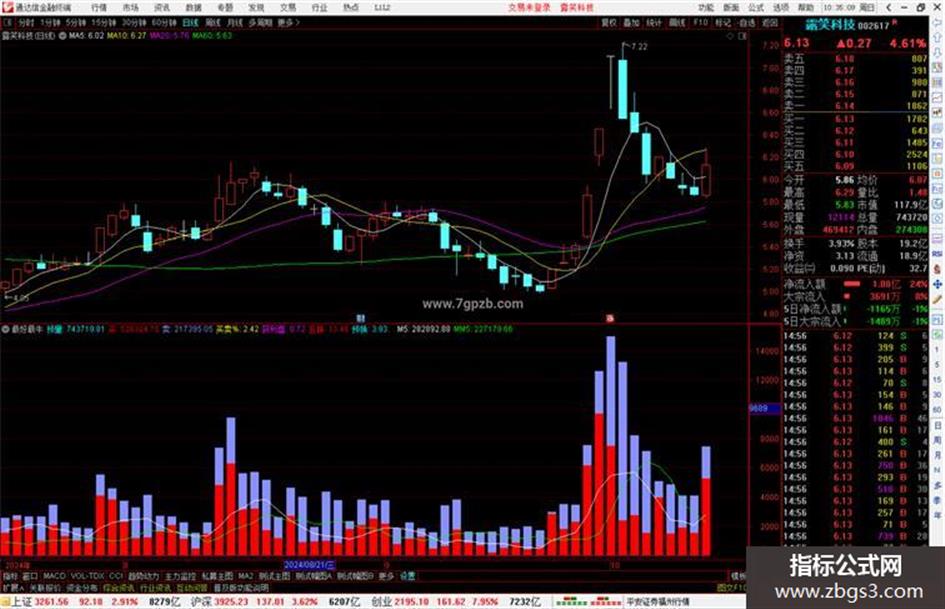This screenshot has width=945, height=609.
Task: Open the 公式 menu in title bar
Action: 756,7
